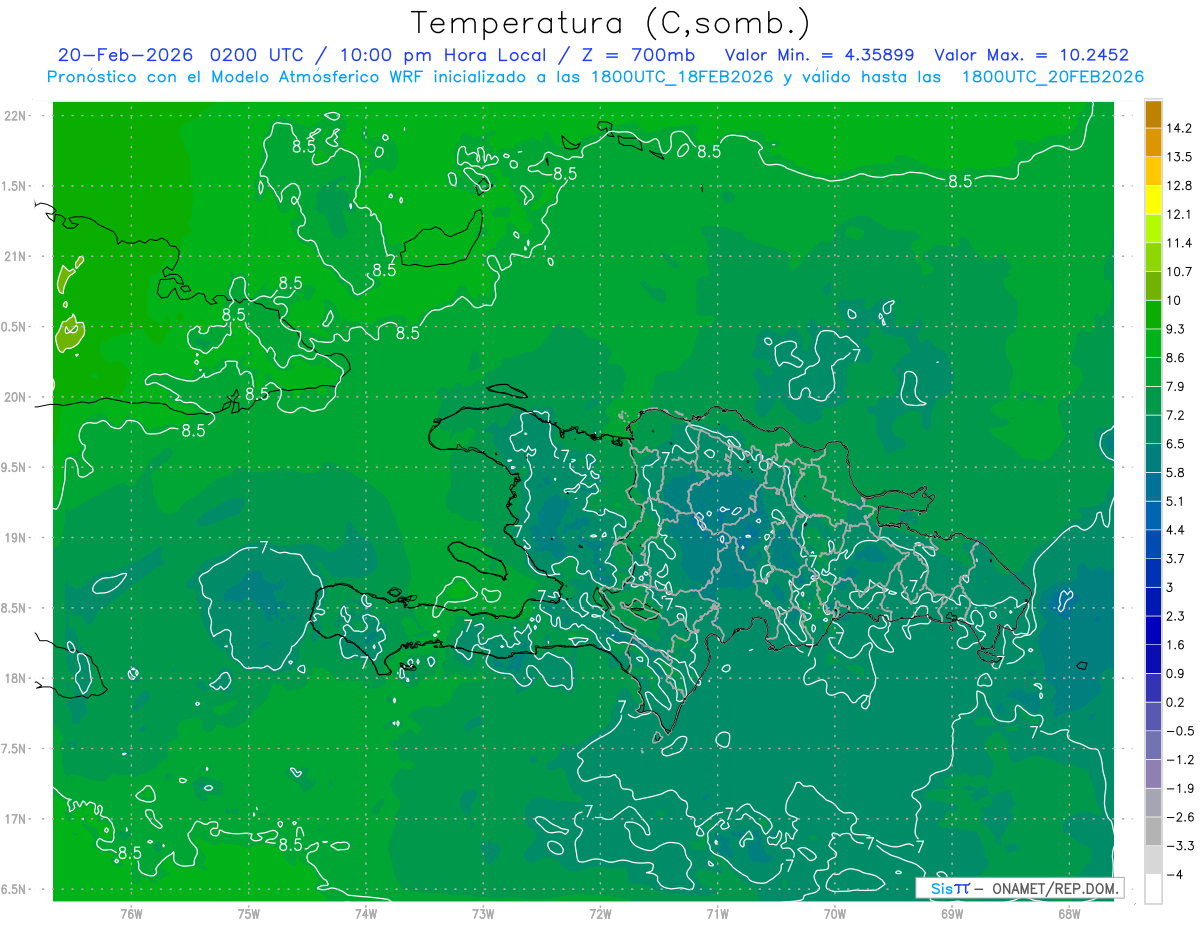Click the legend value 11.4
The width and height of the screenshot is (1200, 927).
coord(1179,243)
